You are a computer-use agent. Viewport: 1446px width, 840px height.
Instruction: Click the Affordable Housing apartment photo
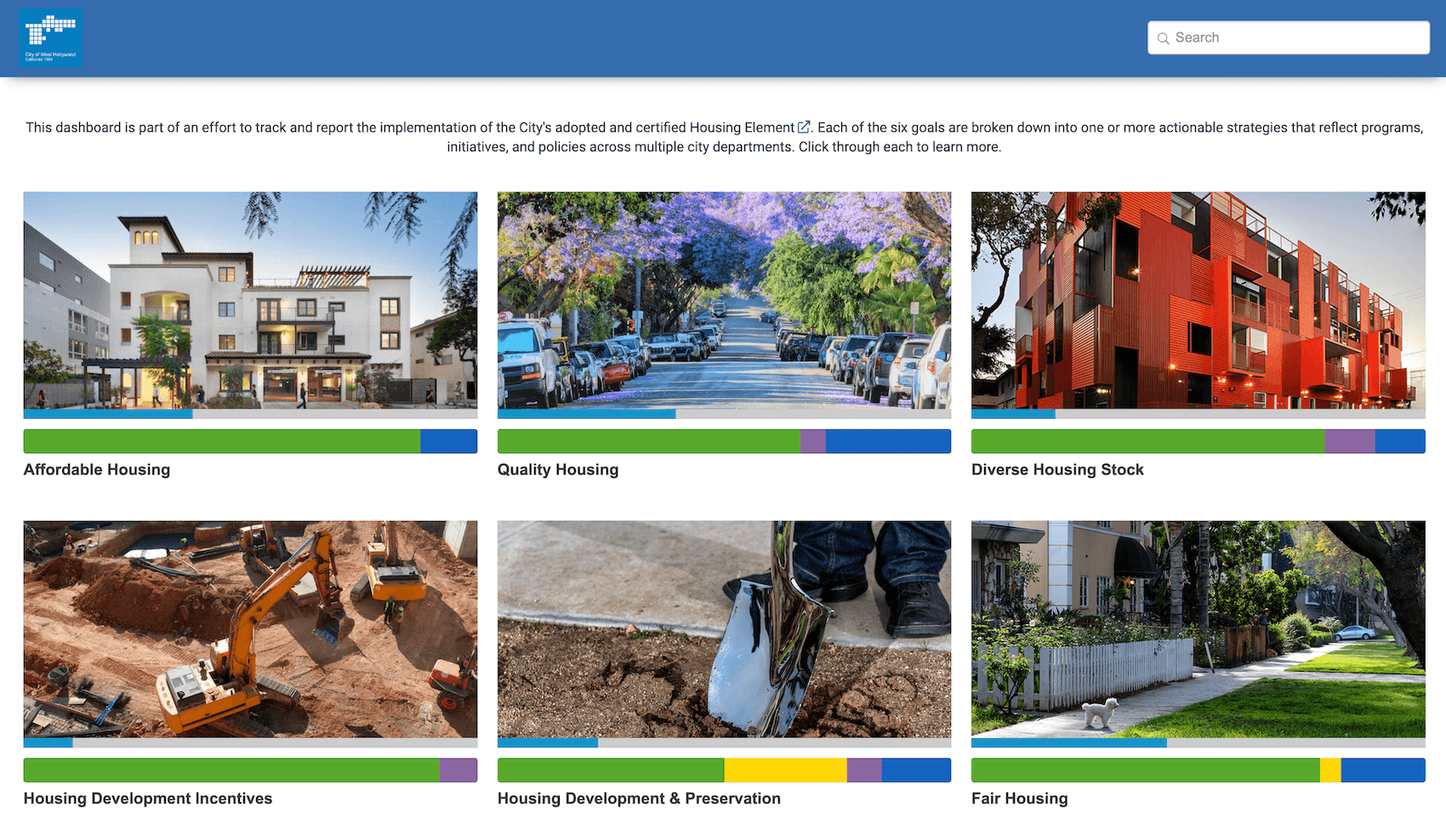tap(250, 303)
